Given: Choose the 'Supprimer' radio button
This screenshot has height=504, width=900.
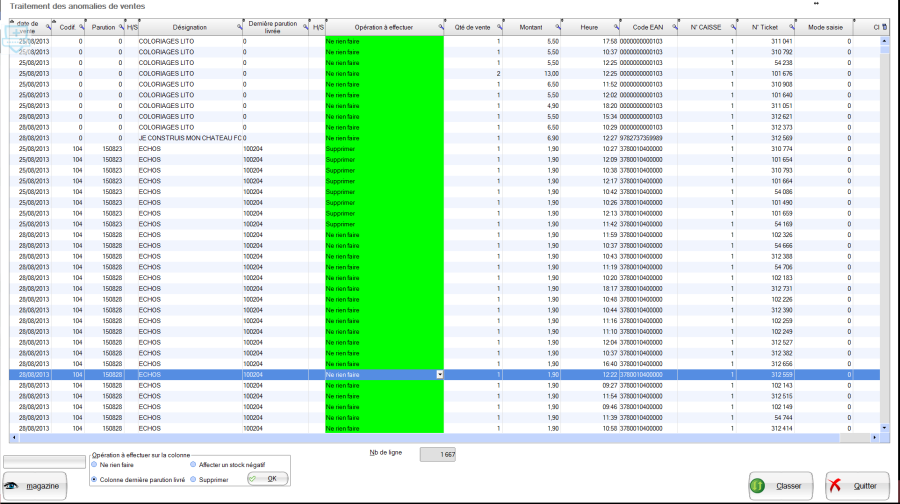Looking at the screenshot, I should point(193,479).
